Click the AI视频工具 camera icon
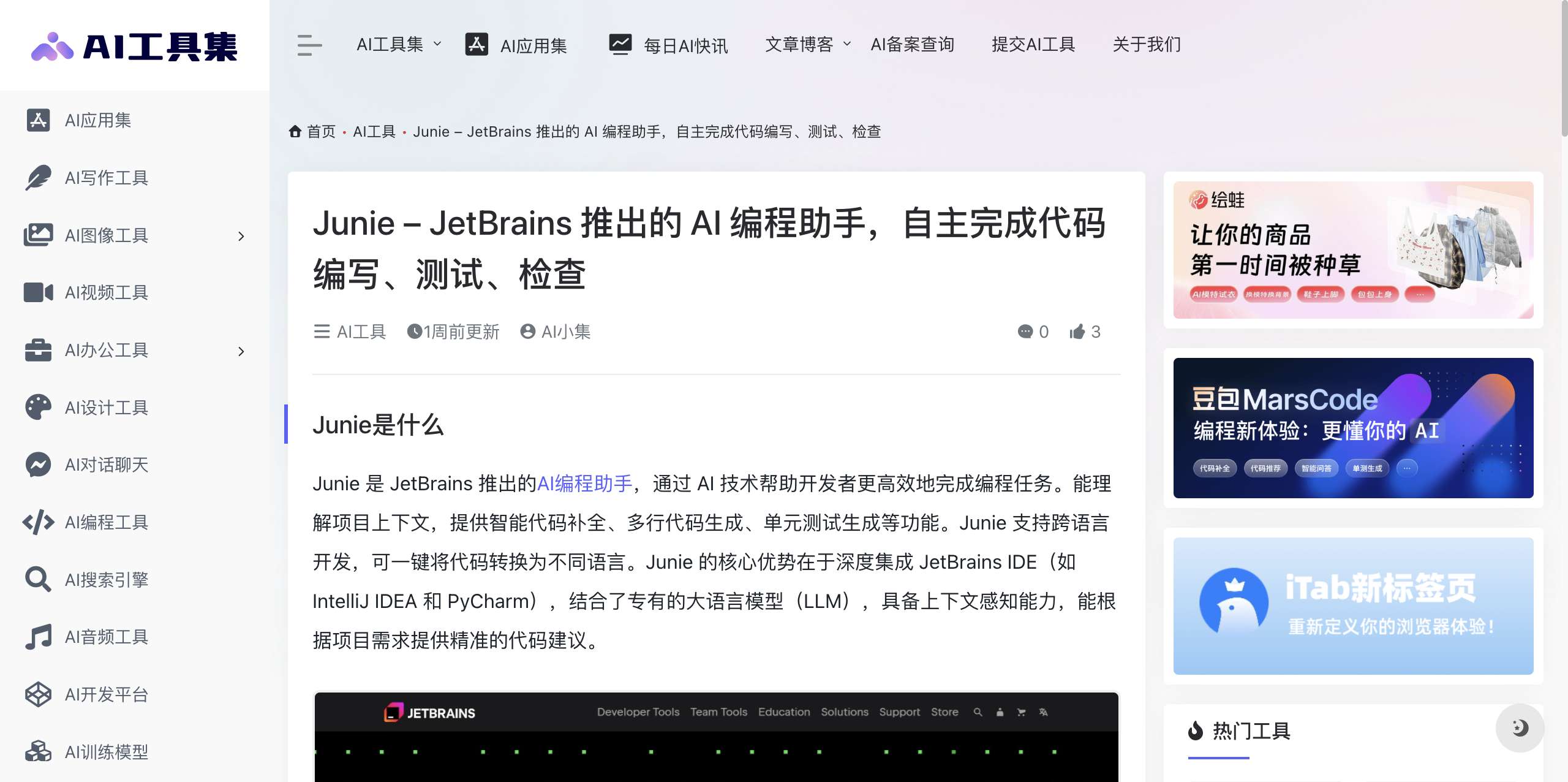Viewport: 1568px width, 782px height. tap(38, 292)
